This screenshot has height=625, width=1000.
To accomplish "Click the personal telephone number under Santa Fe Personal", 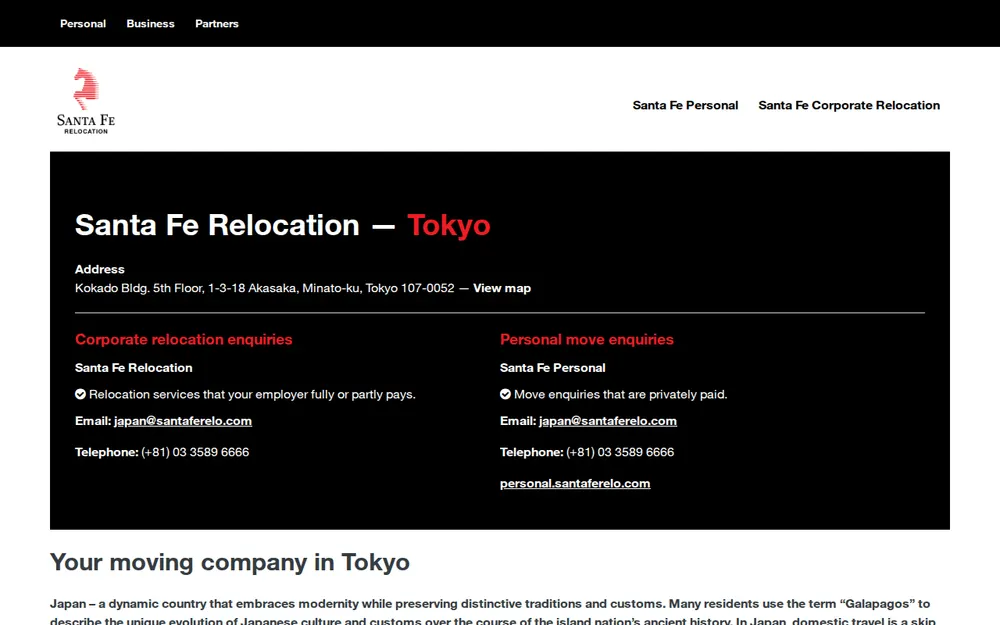I will click(x=620, y=452).
